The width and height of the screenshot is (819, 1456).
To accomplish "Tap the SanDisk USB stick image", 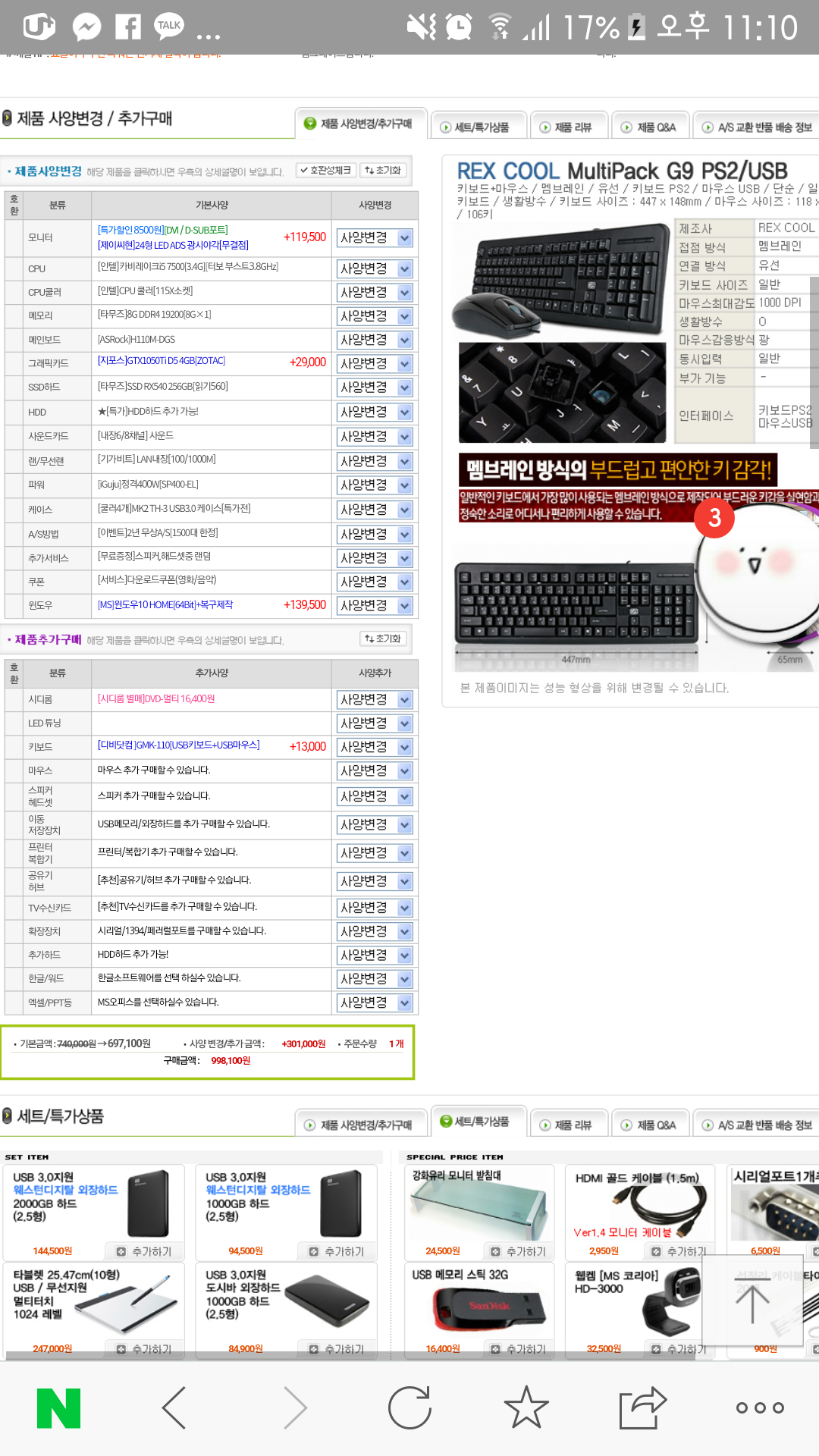I will 489,1310.
